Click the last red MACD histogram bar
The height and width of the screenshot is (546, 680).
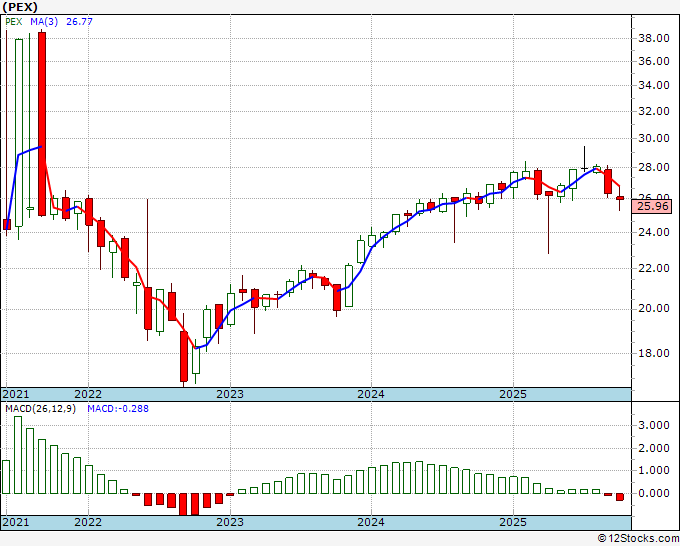click(620, 497)
